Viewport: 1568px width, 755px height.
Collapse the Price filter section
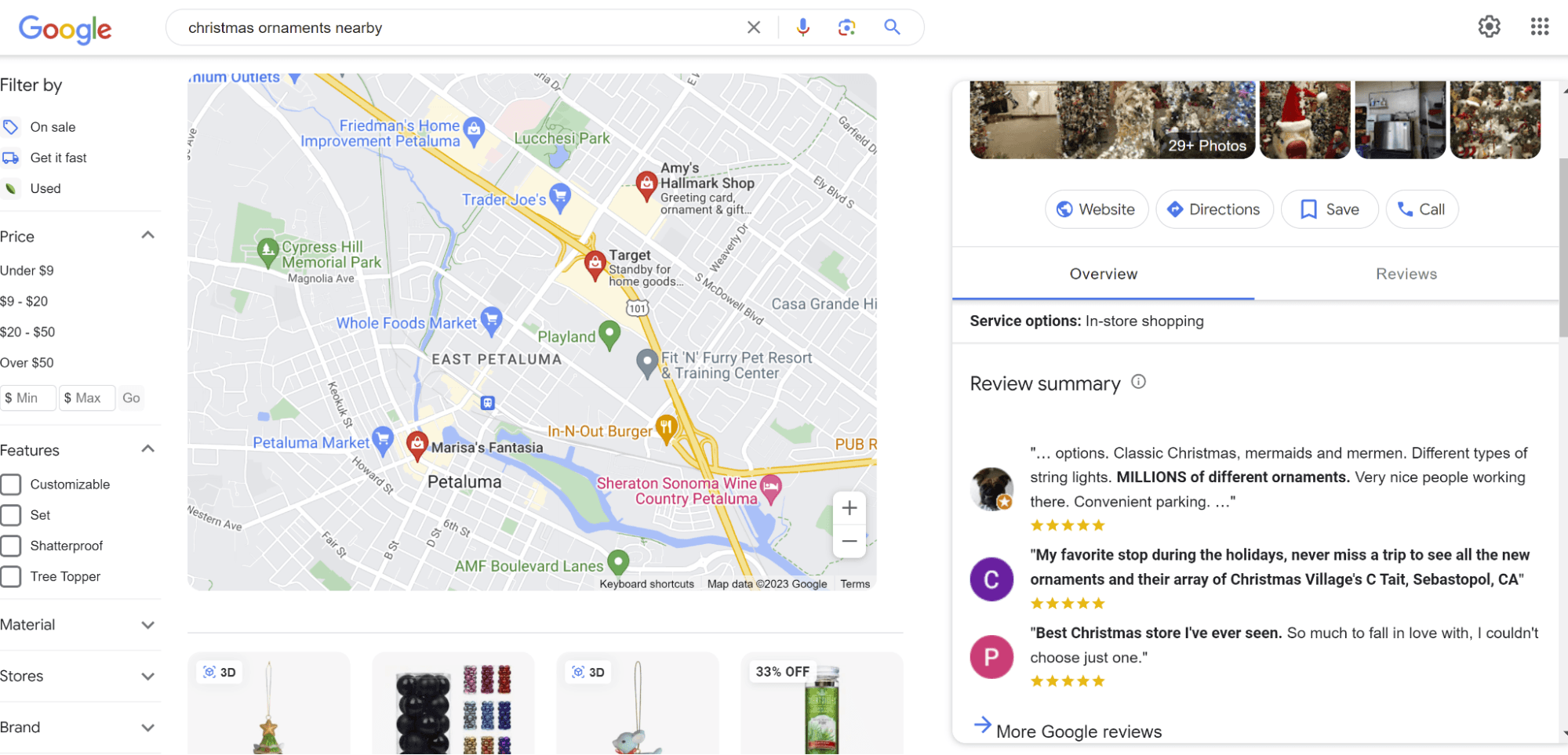click(x=147, y=236)
